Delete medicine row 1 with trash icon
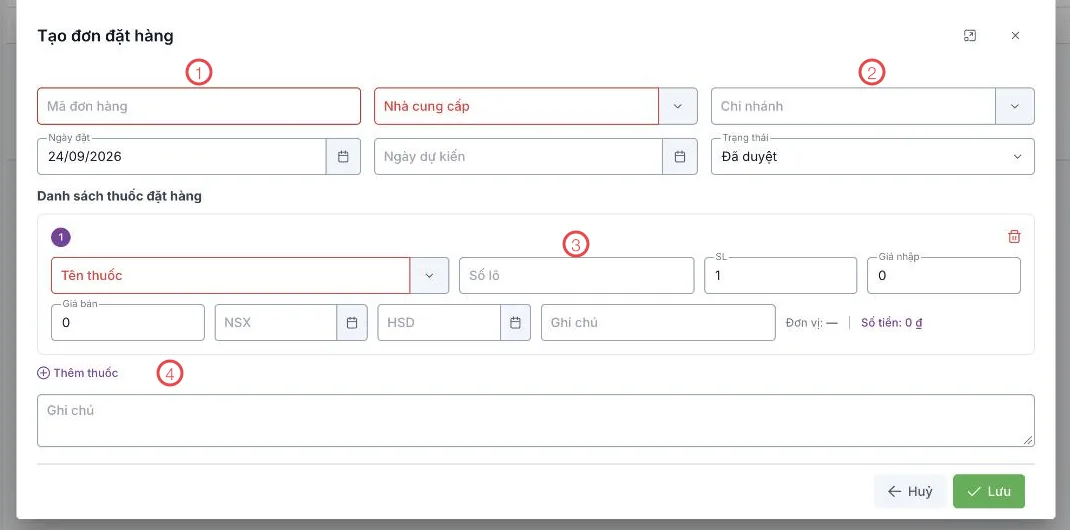The width and height of the screenshot is (1070, 530). pyautogui.click(x=1015, y=237)
